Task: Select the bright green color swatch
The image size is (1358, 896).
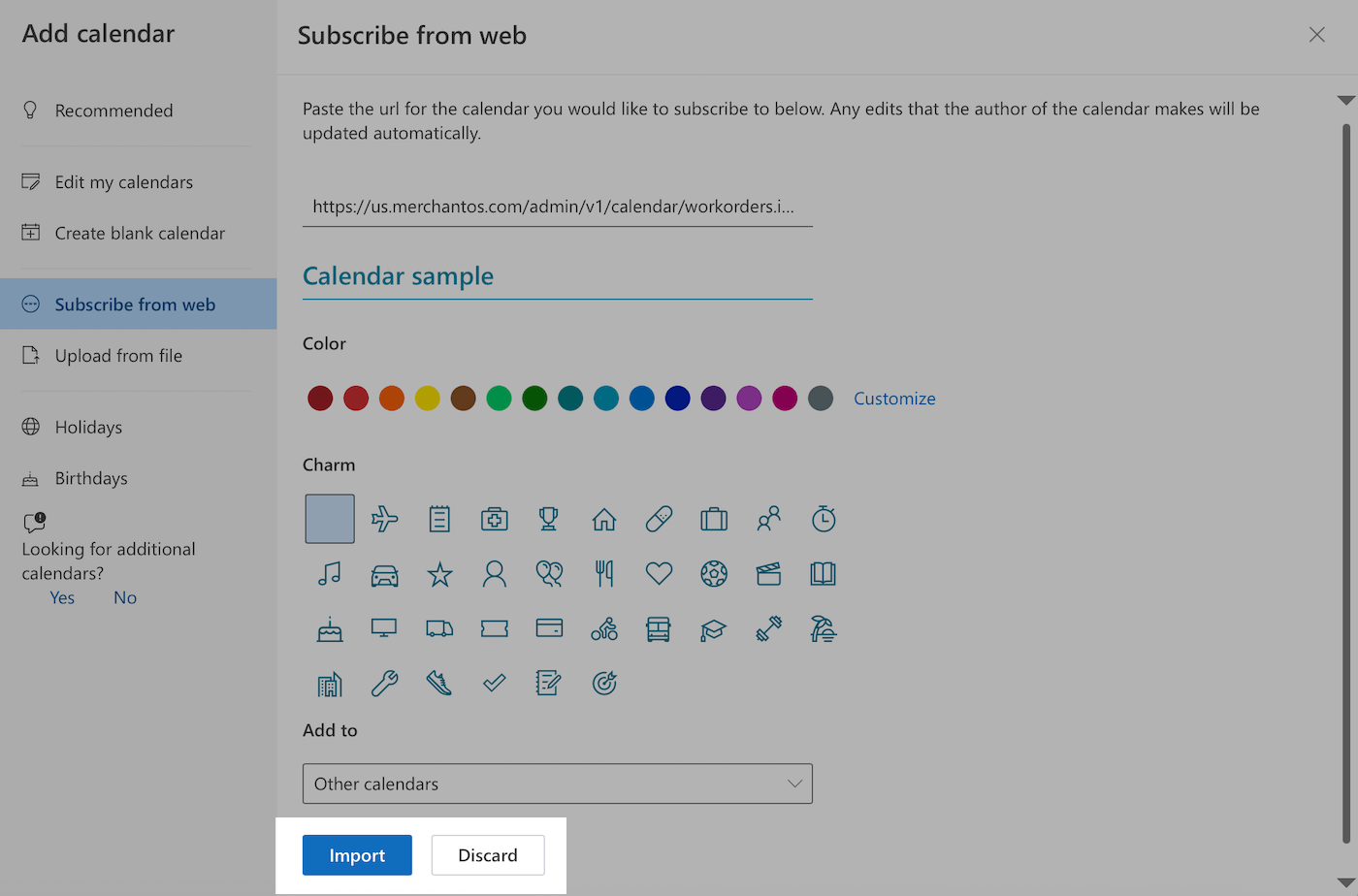Action: pyautogui.click(x=499, y=399)
